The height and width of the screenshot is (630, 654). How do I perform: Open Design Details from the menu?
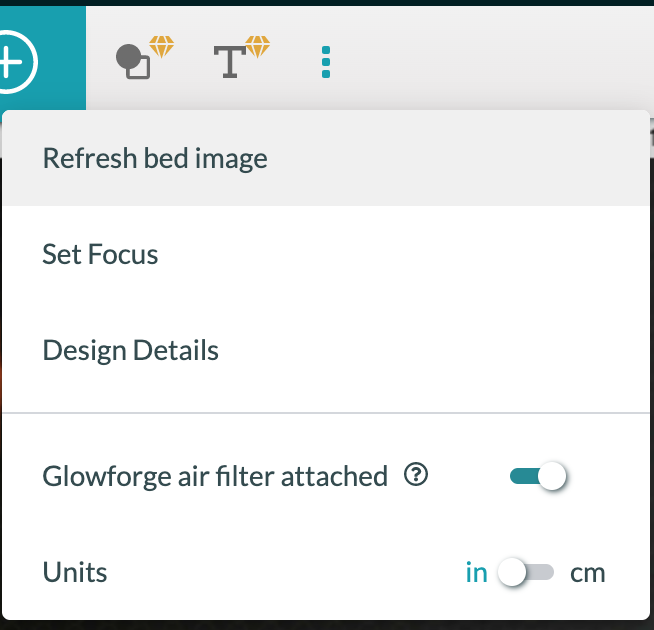point(130,351)
